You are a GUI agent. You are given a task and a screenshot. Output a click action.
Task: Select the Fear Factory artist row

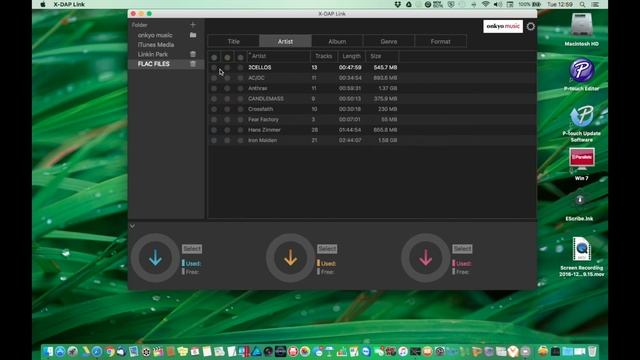[371, 120]
